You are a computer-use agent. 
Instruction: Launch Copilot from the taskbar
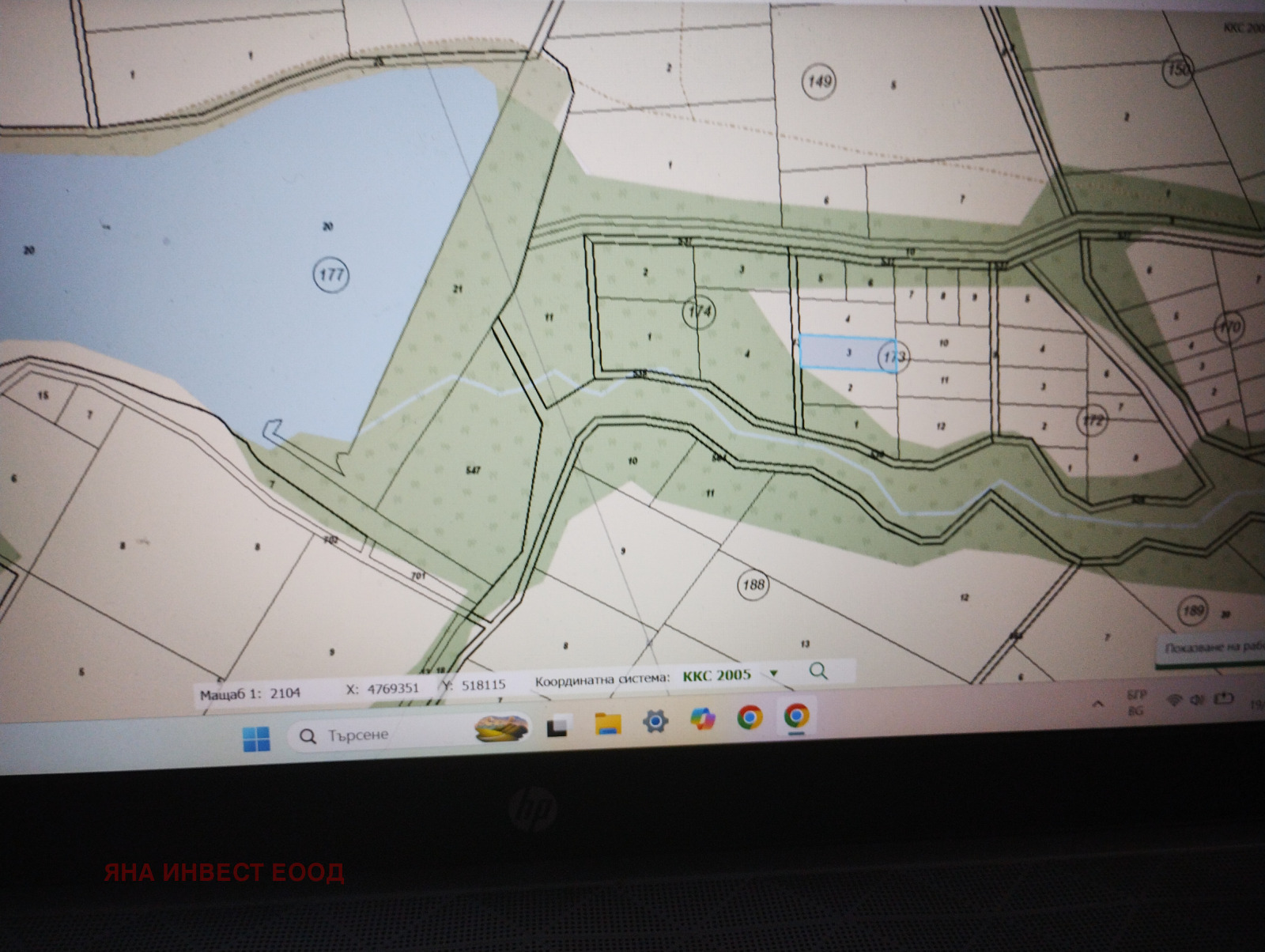point(702,719)
